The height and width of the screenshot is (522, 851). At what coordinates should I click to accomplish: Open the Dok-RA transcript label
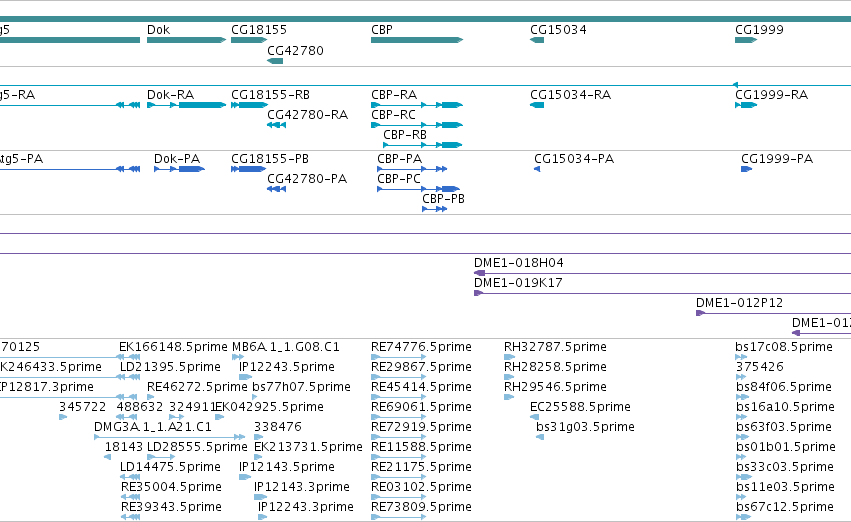click(x=170, y=95)
